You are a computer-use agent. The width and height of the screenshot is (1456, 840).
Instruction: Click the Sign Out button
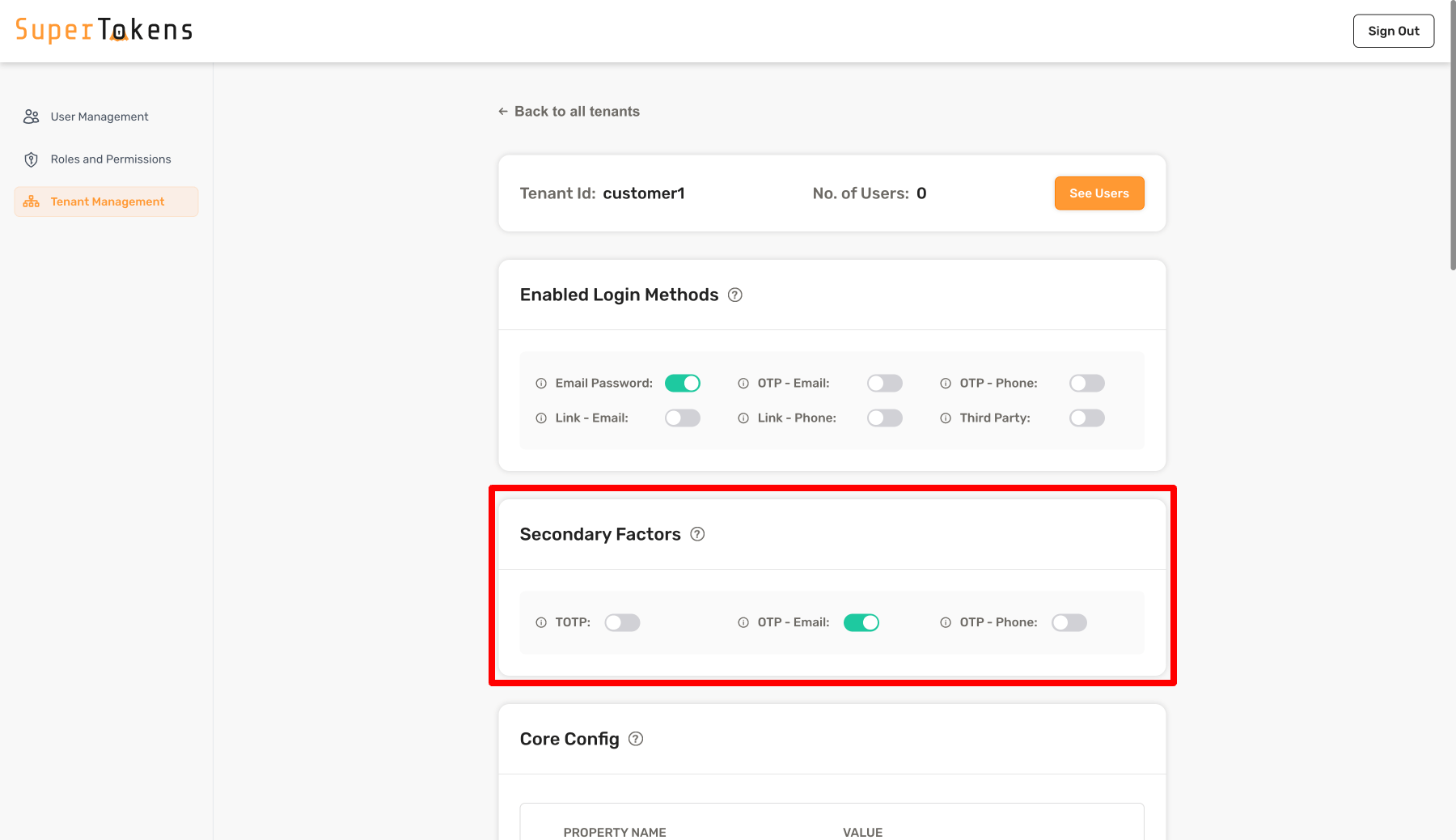1393,31
